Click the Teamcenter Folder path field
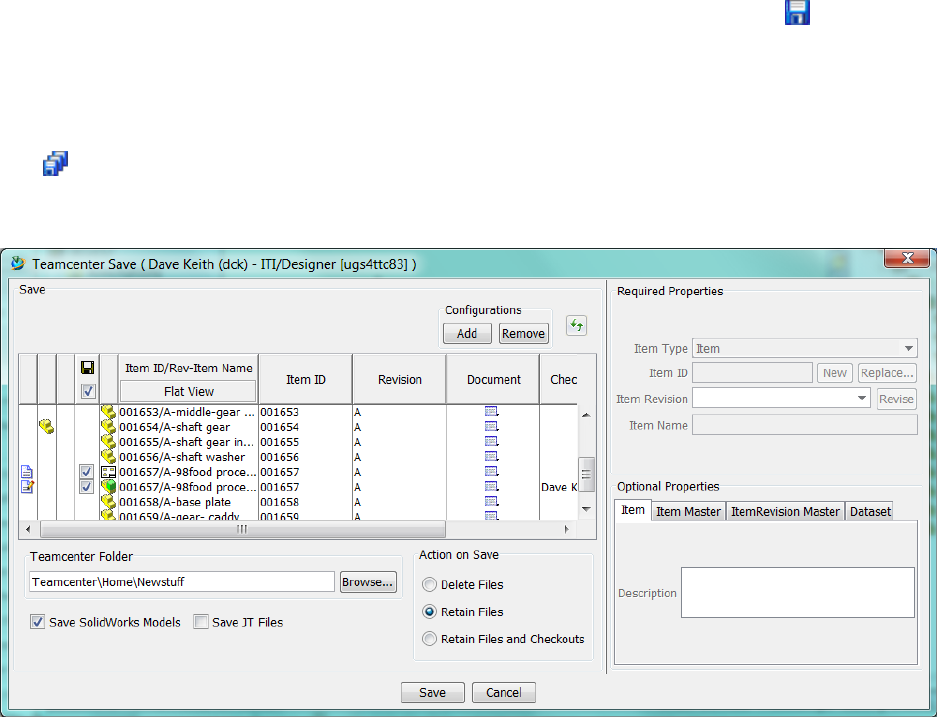The image size is (937, 717). click(x=182, y=582)
